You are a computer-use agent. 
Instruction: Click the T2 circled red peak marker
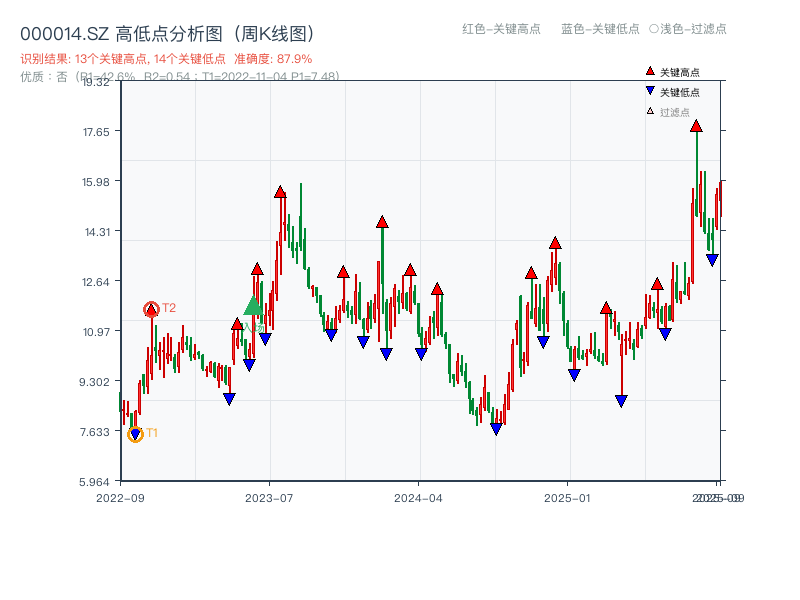tap(152, 308)
